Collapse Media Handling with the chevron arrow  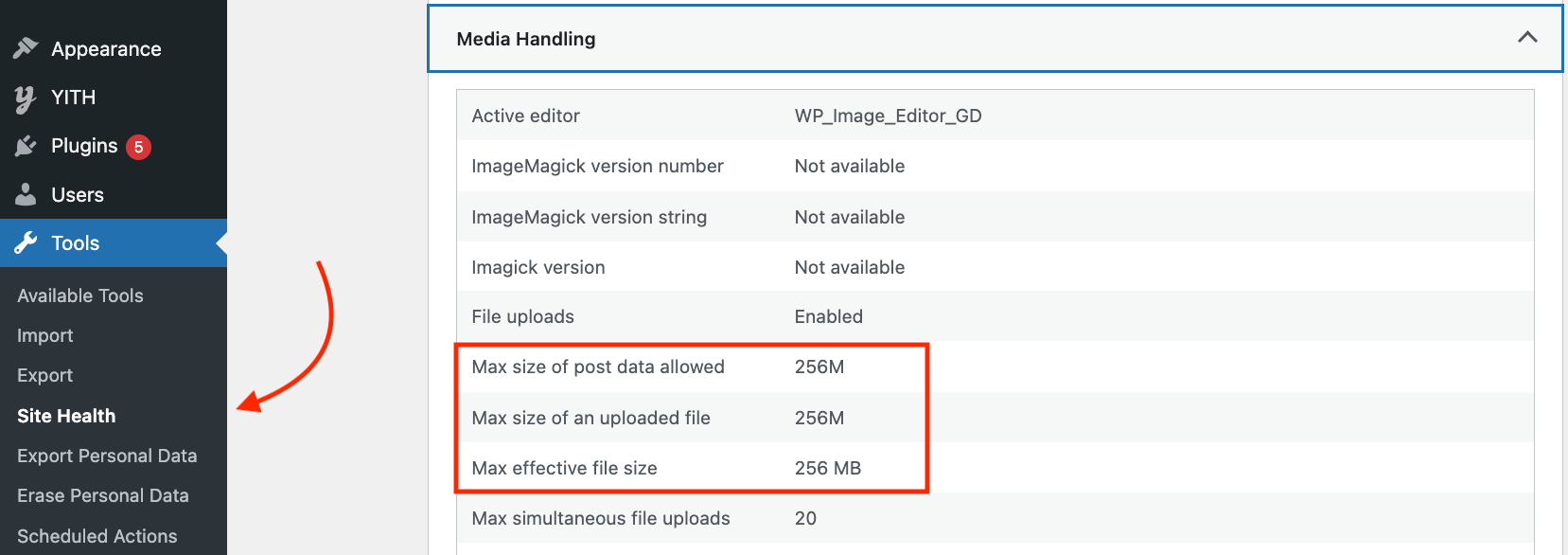coord(1527,38)
